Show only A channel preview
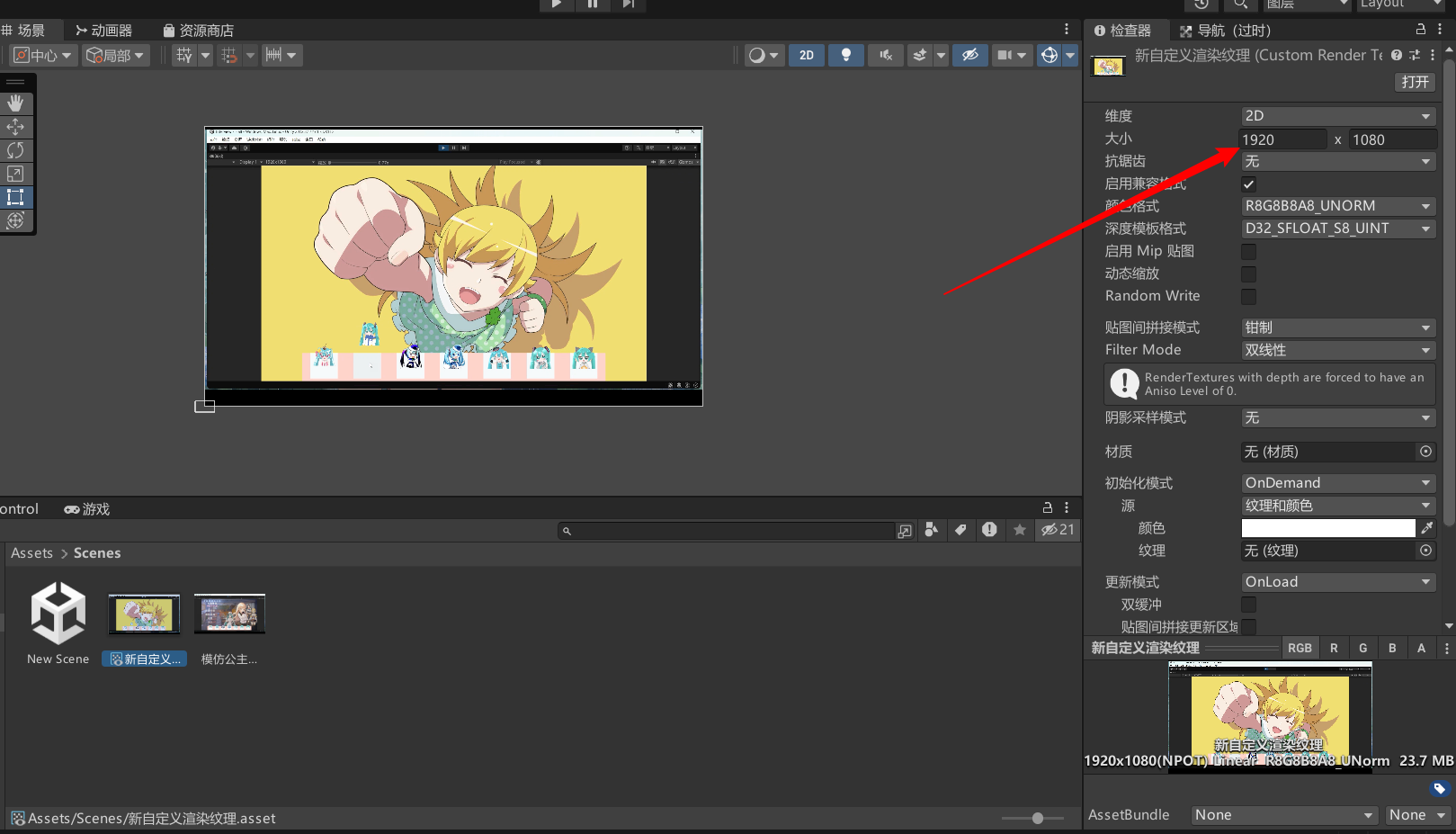Viewport: 1456px width, 834px height. click(x=1421, y=648)
